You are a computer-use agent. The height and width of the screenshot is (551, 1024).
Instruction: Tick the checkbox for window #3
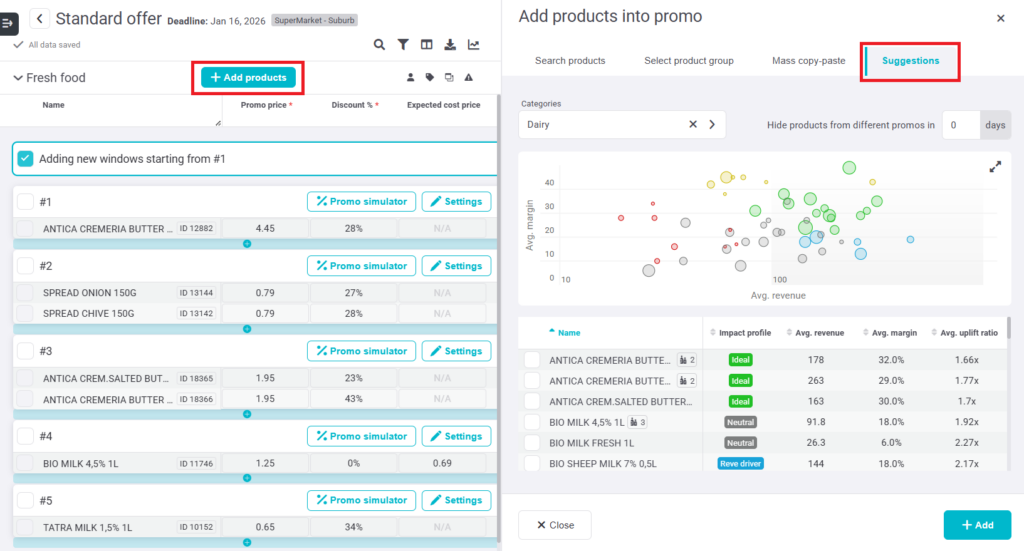[25, 351]
